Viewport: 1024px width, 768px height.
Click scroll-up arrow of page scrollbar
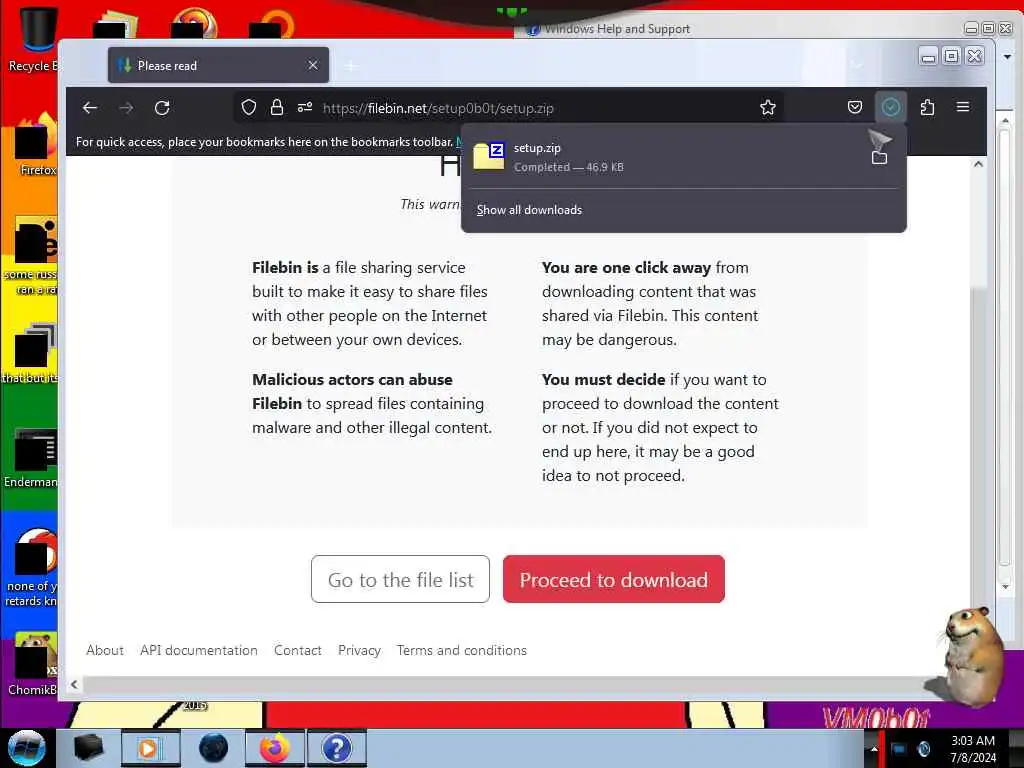click(978, 165)
